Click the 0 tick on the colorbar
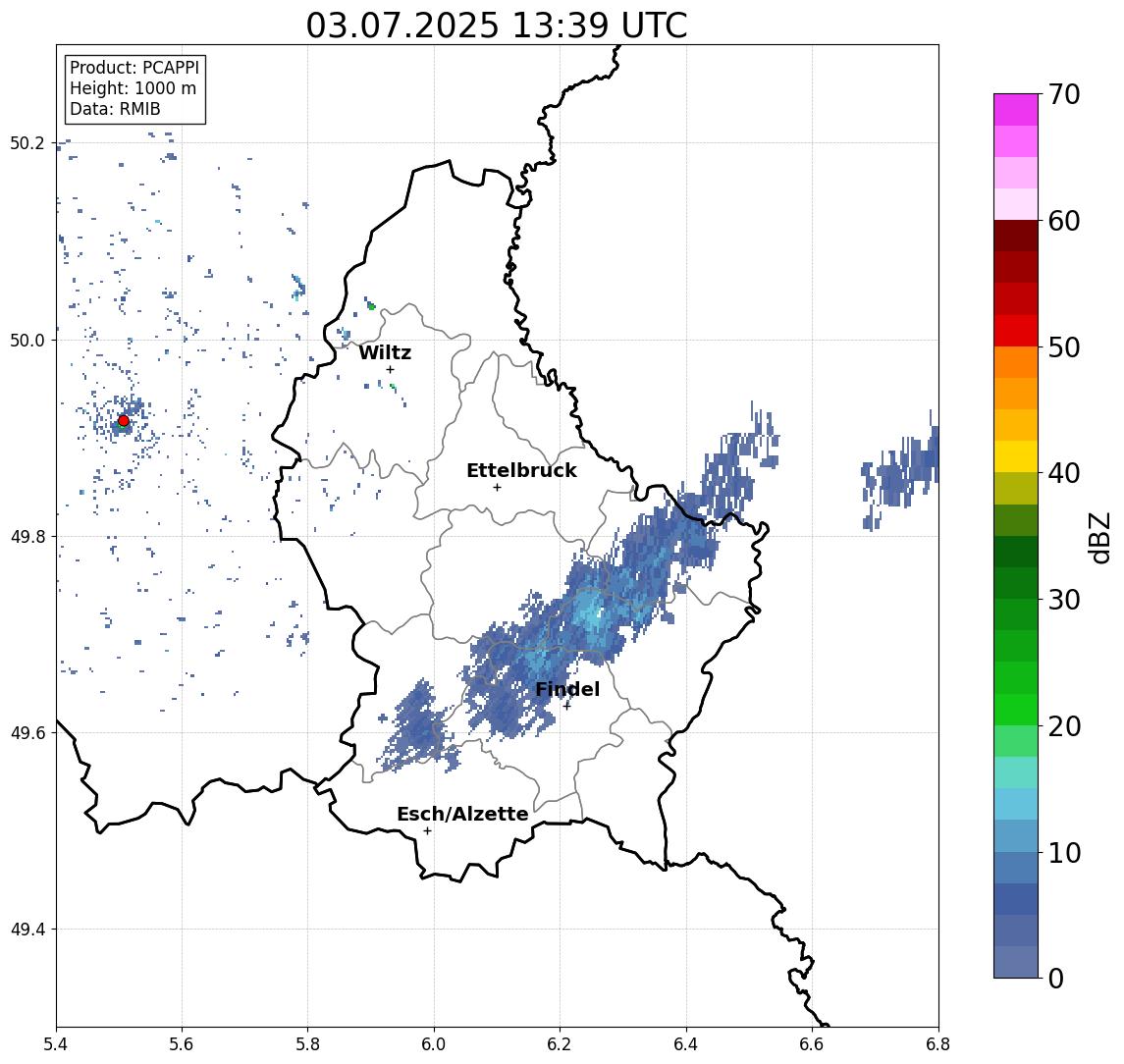The width and height of the screenshot is (1124, 1064). 1056,978
